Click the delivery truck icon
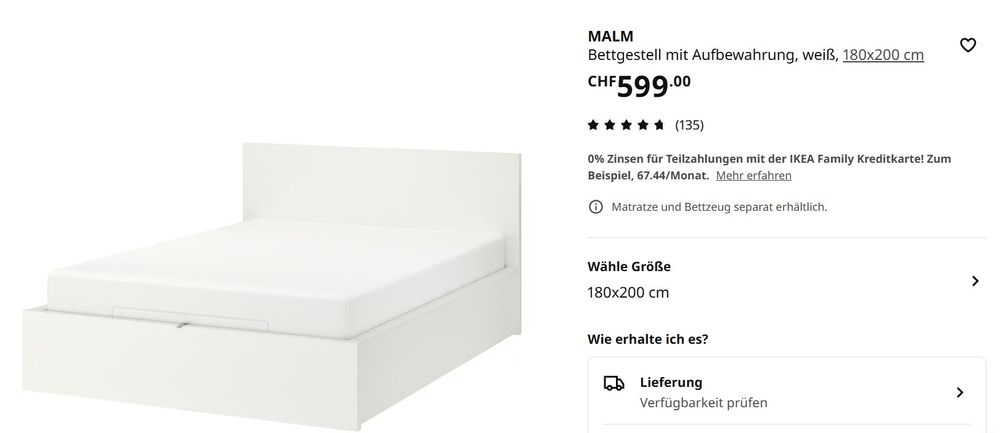The height and width of the screenshot is (433, 1000). tap(614, 383)
